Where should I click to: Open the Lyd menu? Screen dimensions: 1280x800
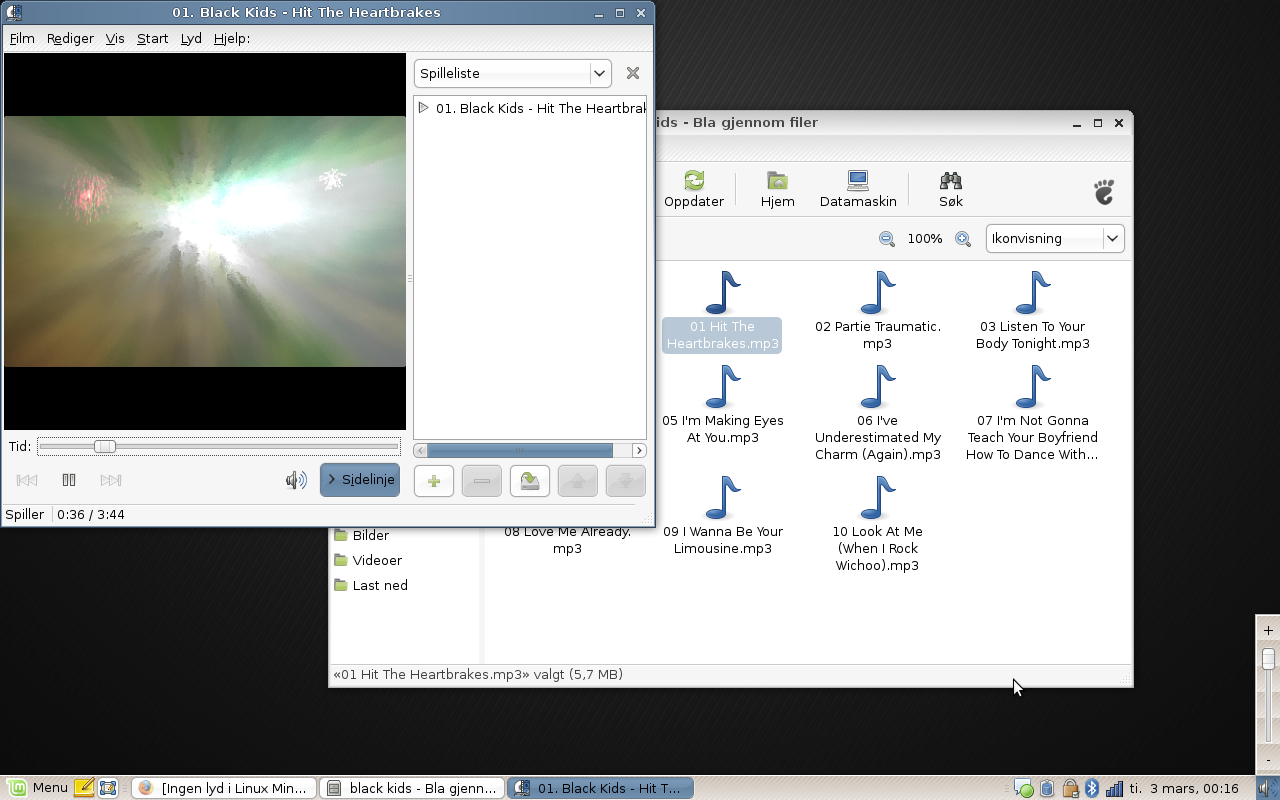191,38
